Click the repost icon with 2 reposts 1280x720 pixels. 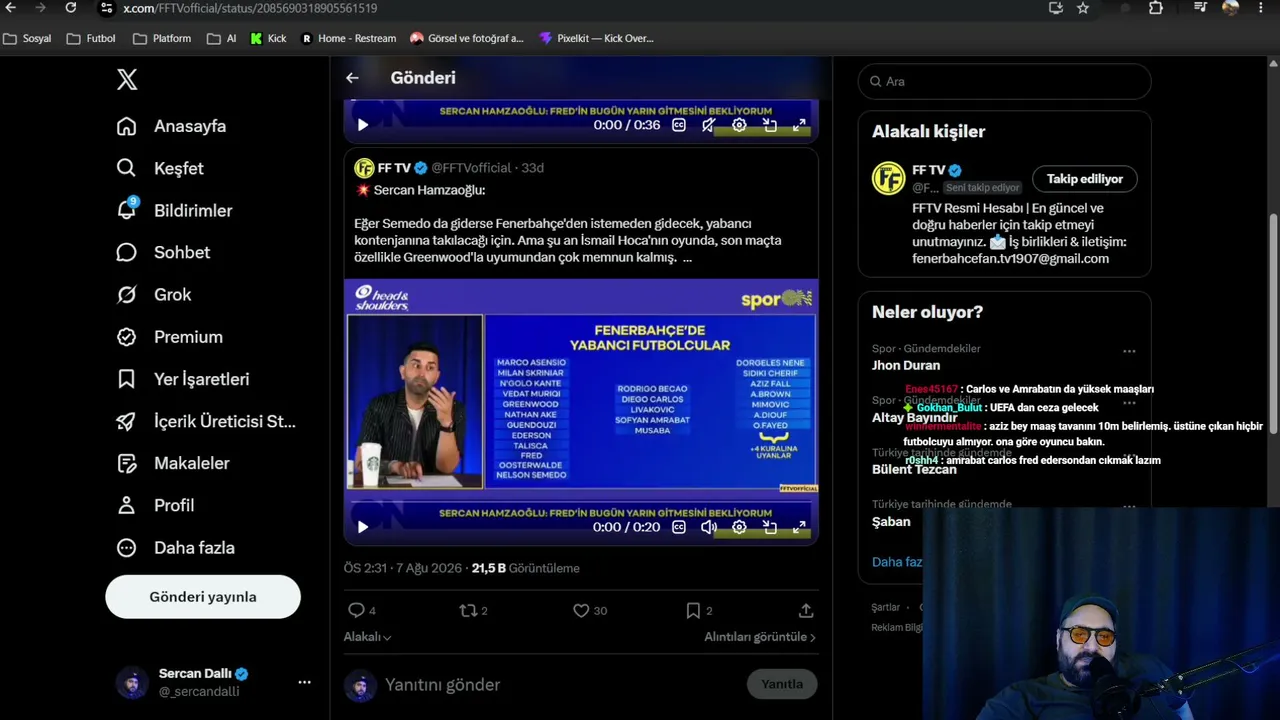[x=467, y=610]
